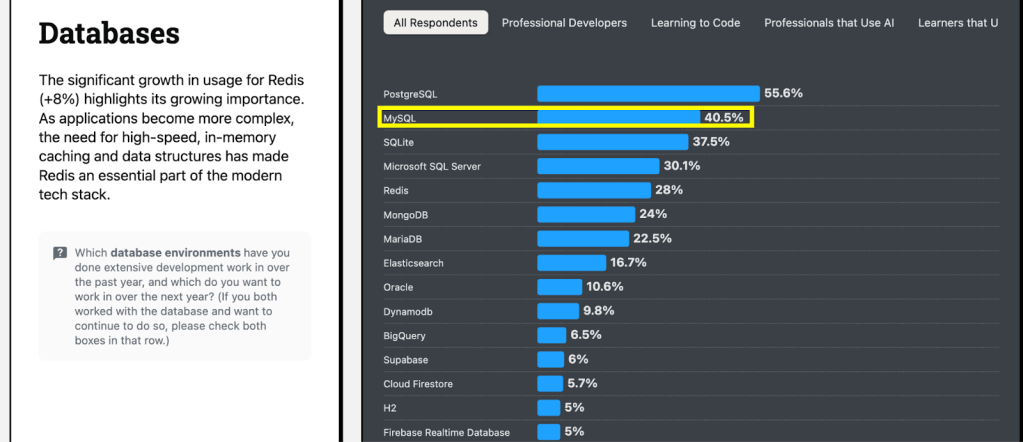Switch to Professional Developers tab
Screen dimensions: 1023x442
coord(564,23)
